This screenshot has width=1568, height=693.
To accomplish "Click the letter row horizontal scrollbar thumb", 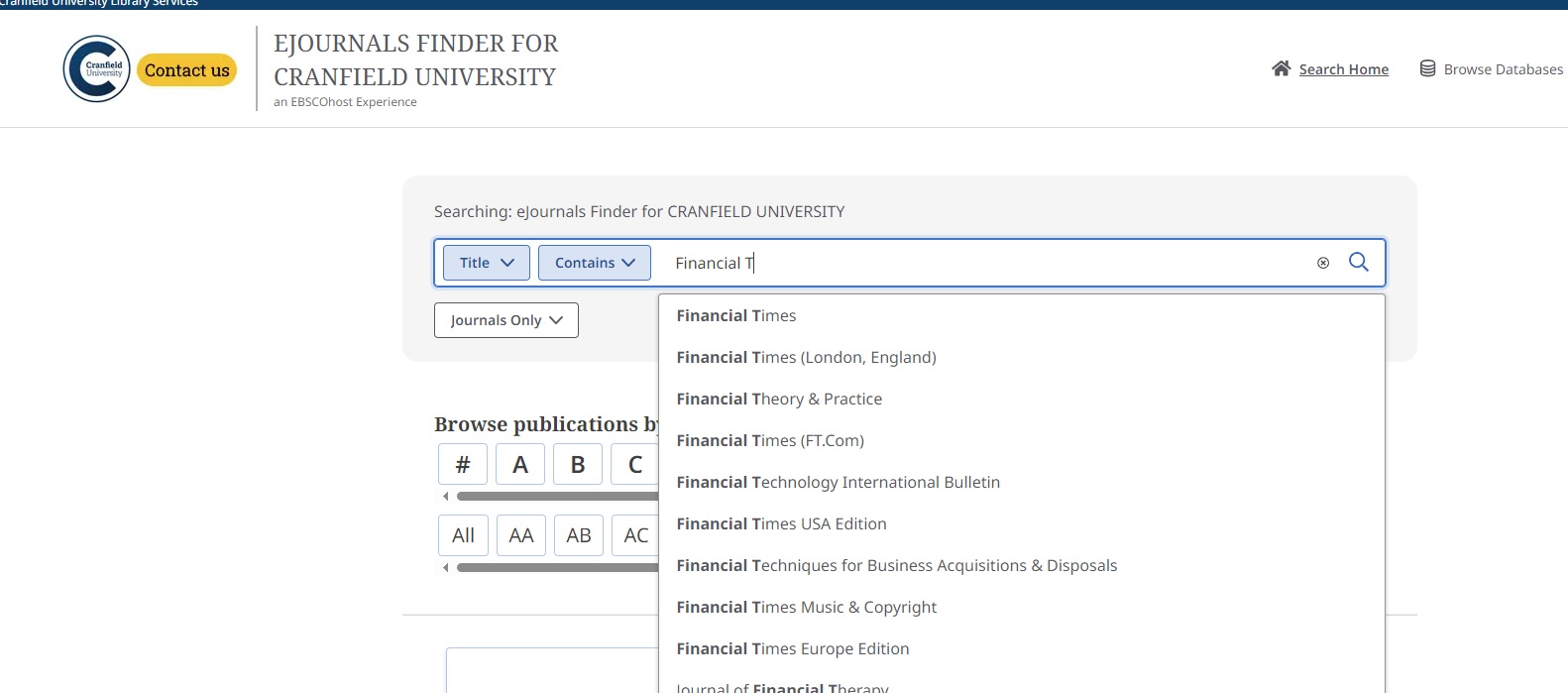I will (558, 497).
